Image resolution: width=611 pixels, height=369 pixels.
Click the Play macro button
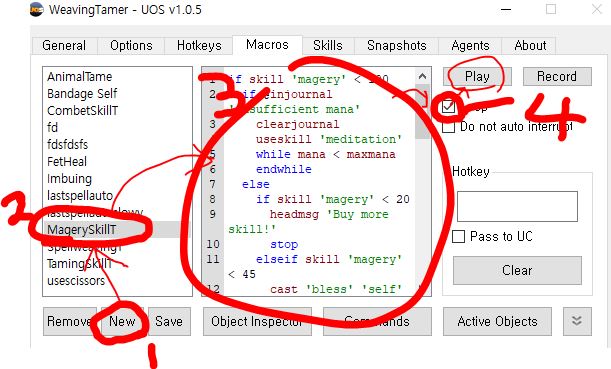pyautogui.click(x=477, y=76)
